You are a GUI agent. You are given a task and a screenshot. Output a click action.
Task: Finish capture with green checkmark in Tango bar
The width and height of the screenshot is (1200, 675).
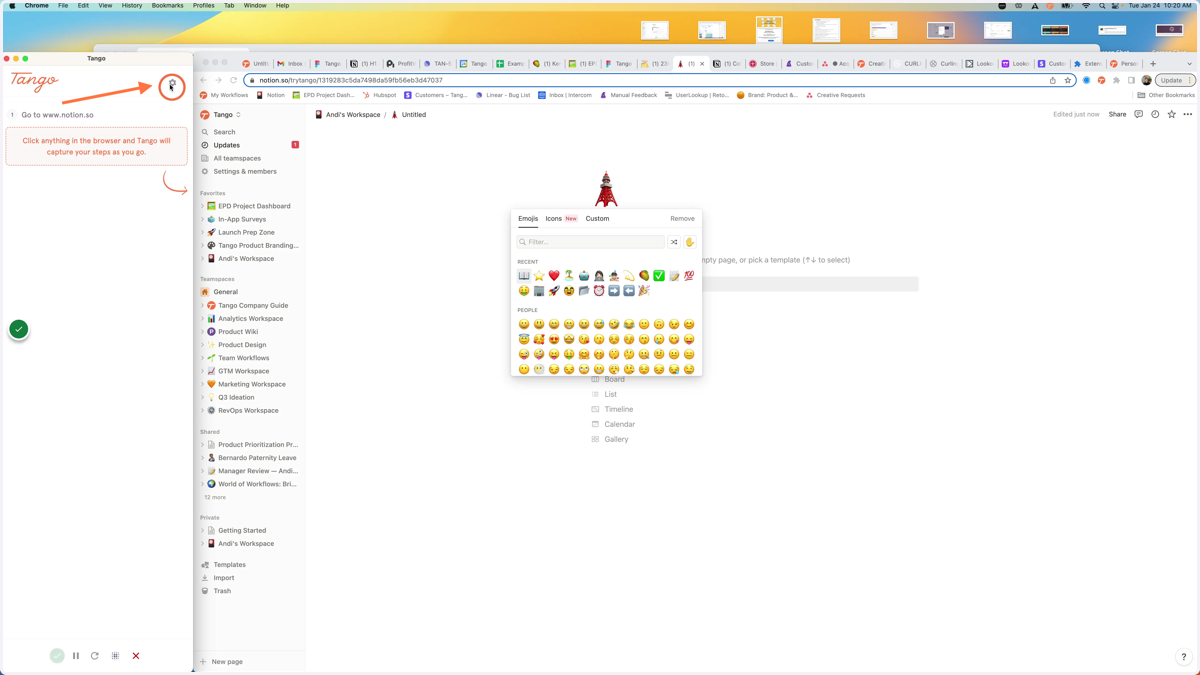[57, 656]
